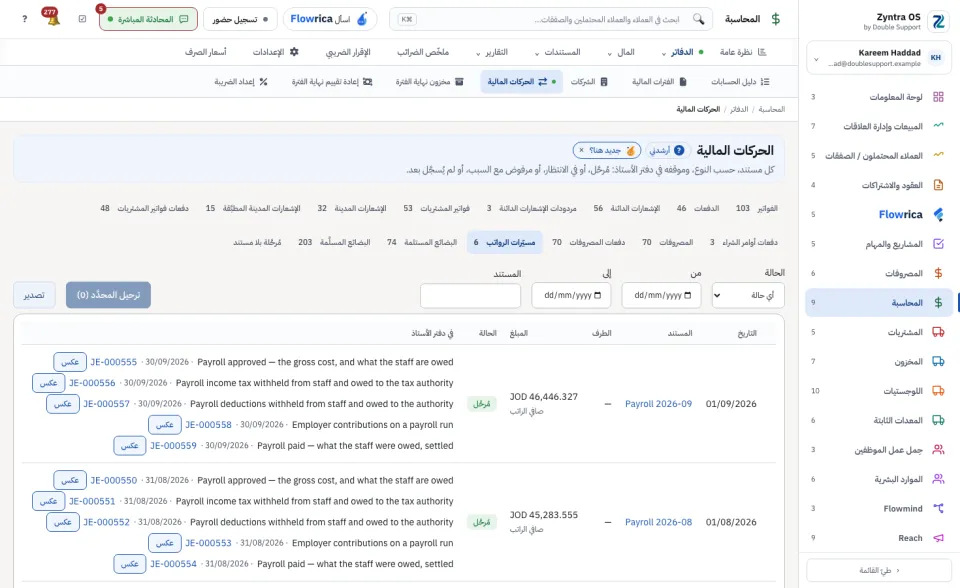Screen dimensions: 960x588
Task: Open the Reach megaphone sidebar icon
Action: pos(938,538)
